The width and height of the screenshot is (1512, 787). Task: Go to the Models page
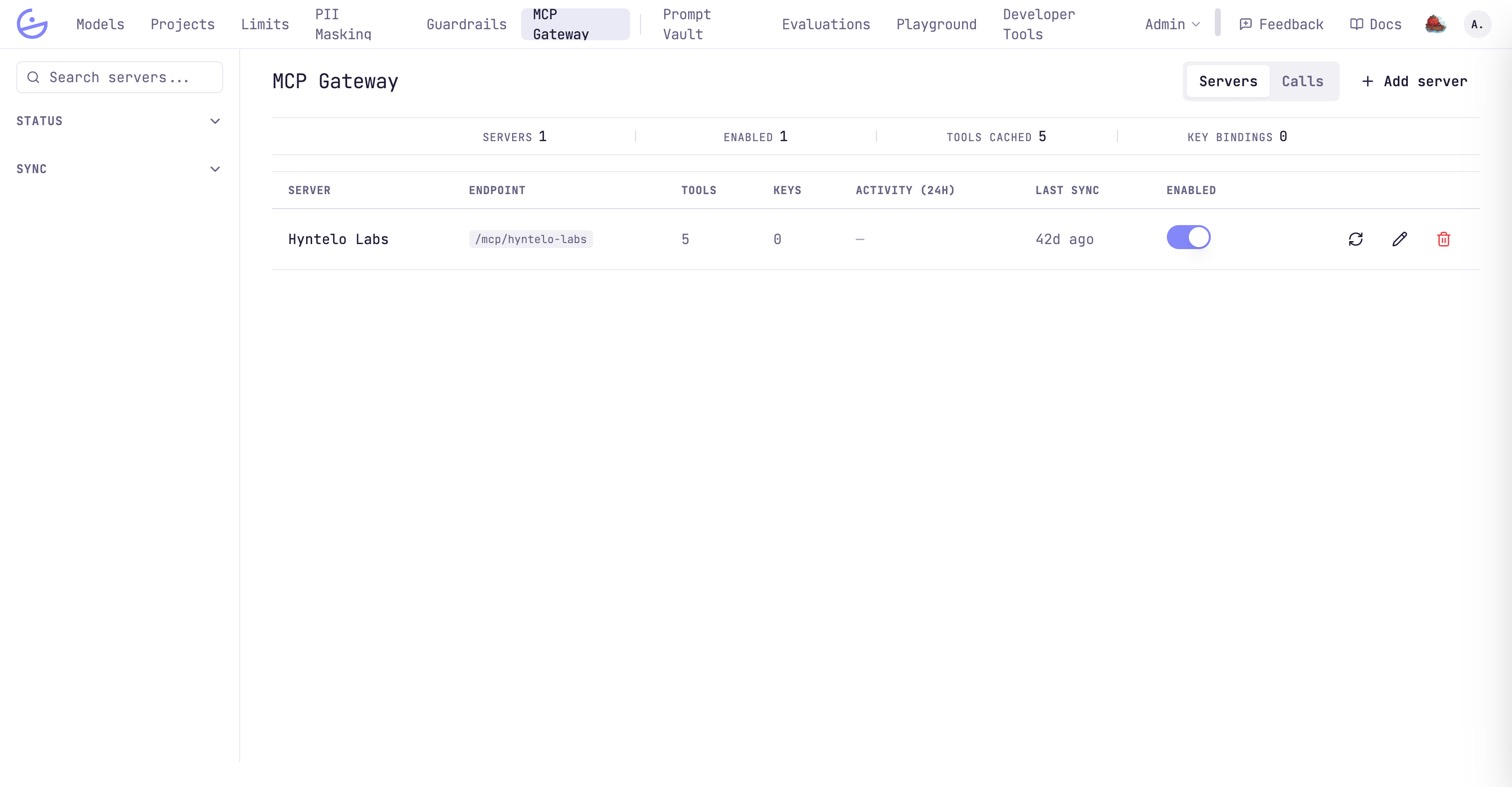(100, 24)
